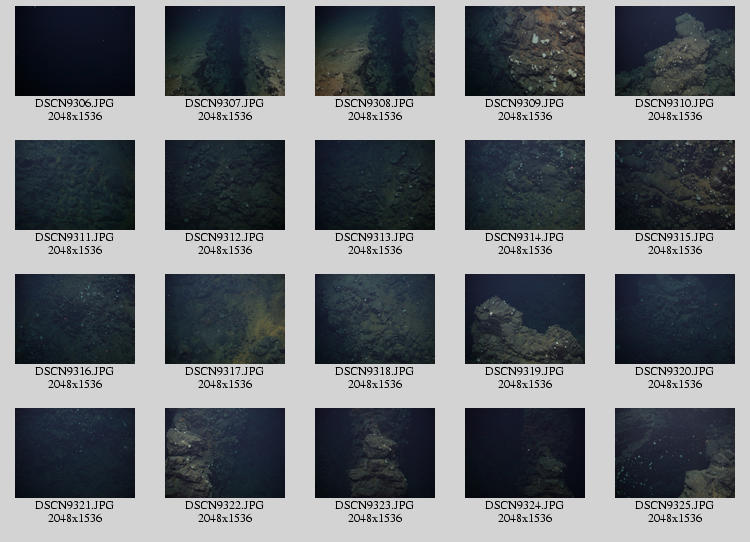Viewport: 750px width, 542px height.
Task: Open the DSCN9323.JPG image
Action: (375, 453)
